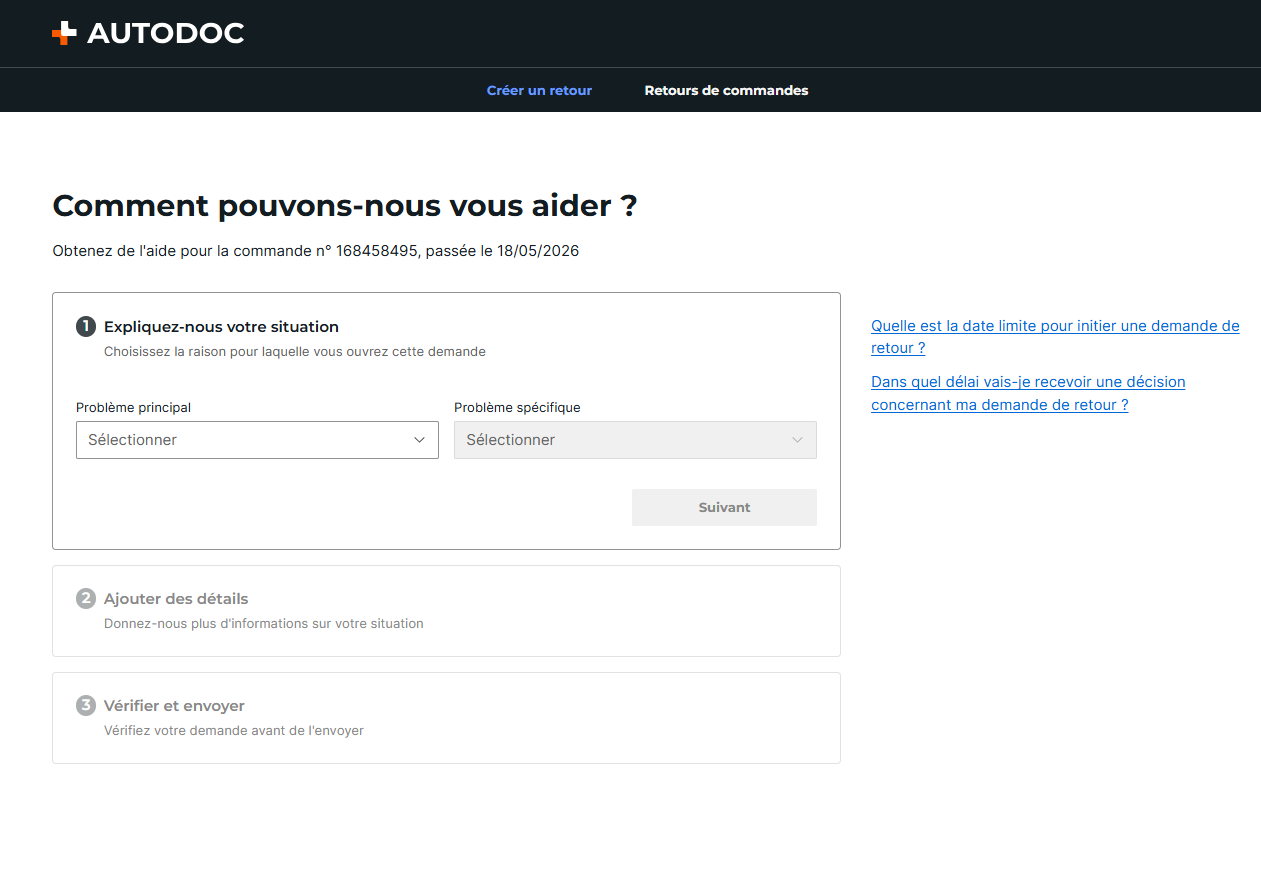Switch to Retours de commandes tab
This screenshot has height=873, width=1261.
point(726,90)
